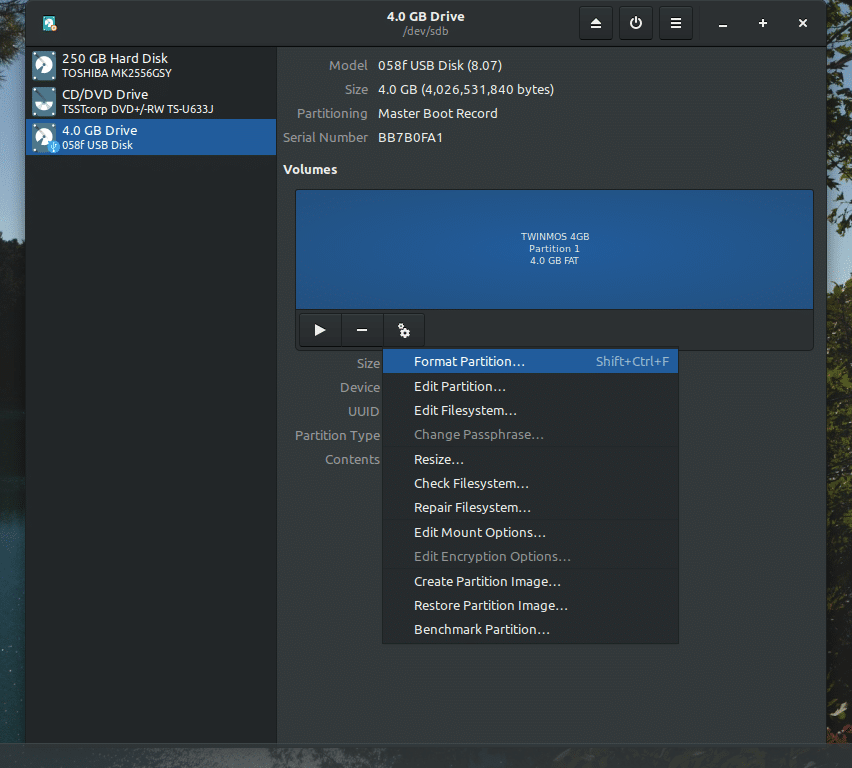Close the Disks window
This screenshot has height=768, width=852.
tap(803, 23)
